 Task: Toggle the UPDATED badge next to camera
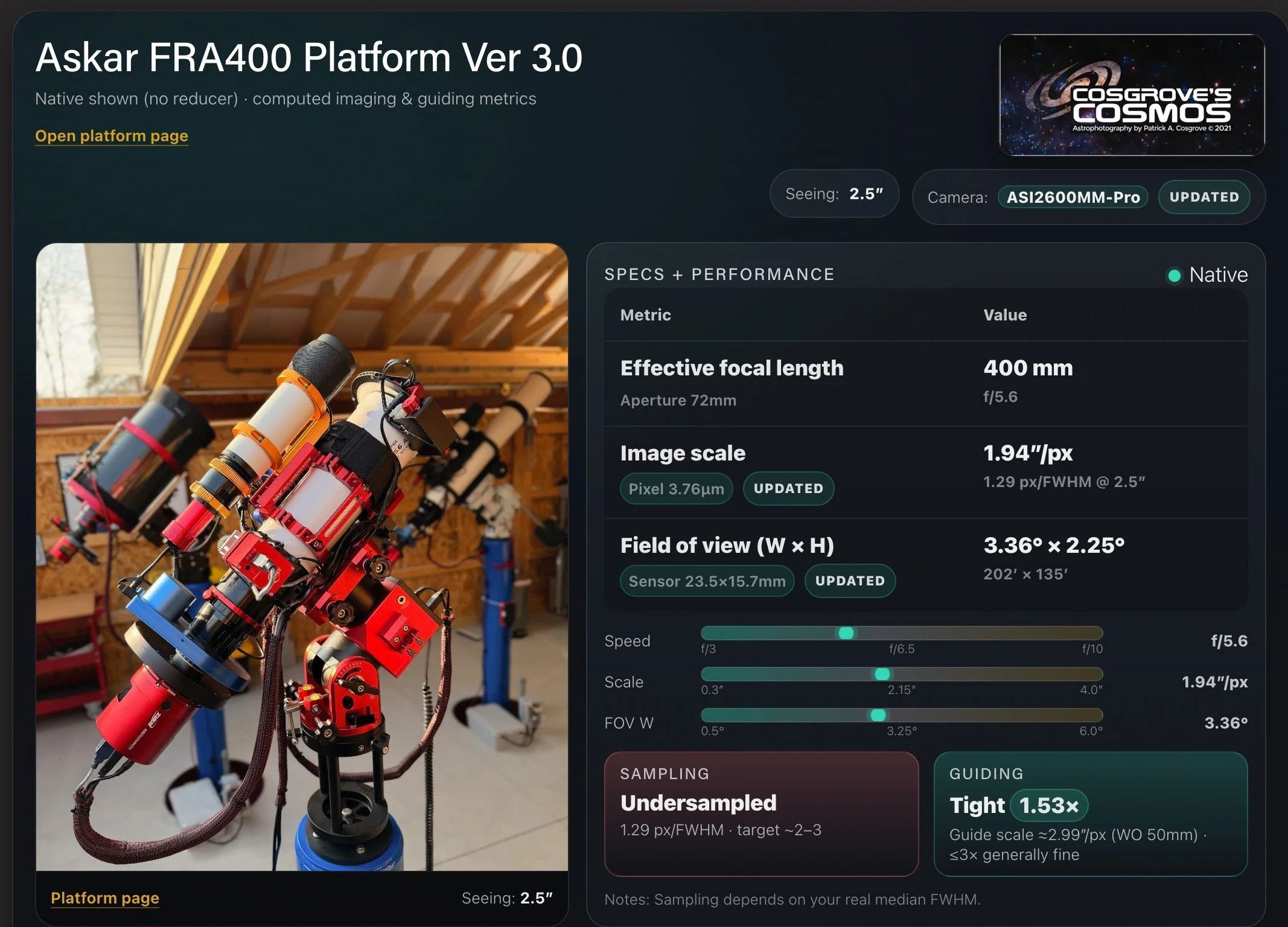(x=1204, y=197)
